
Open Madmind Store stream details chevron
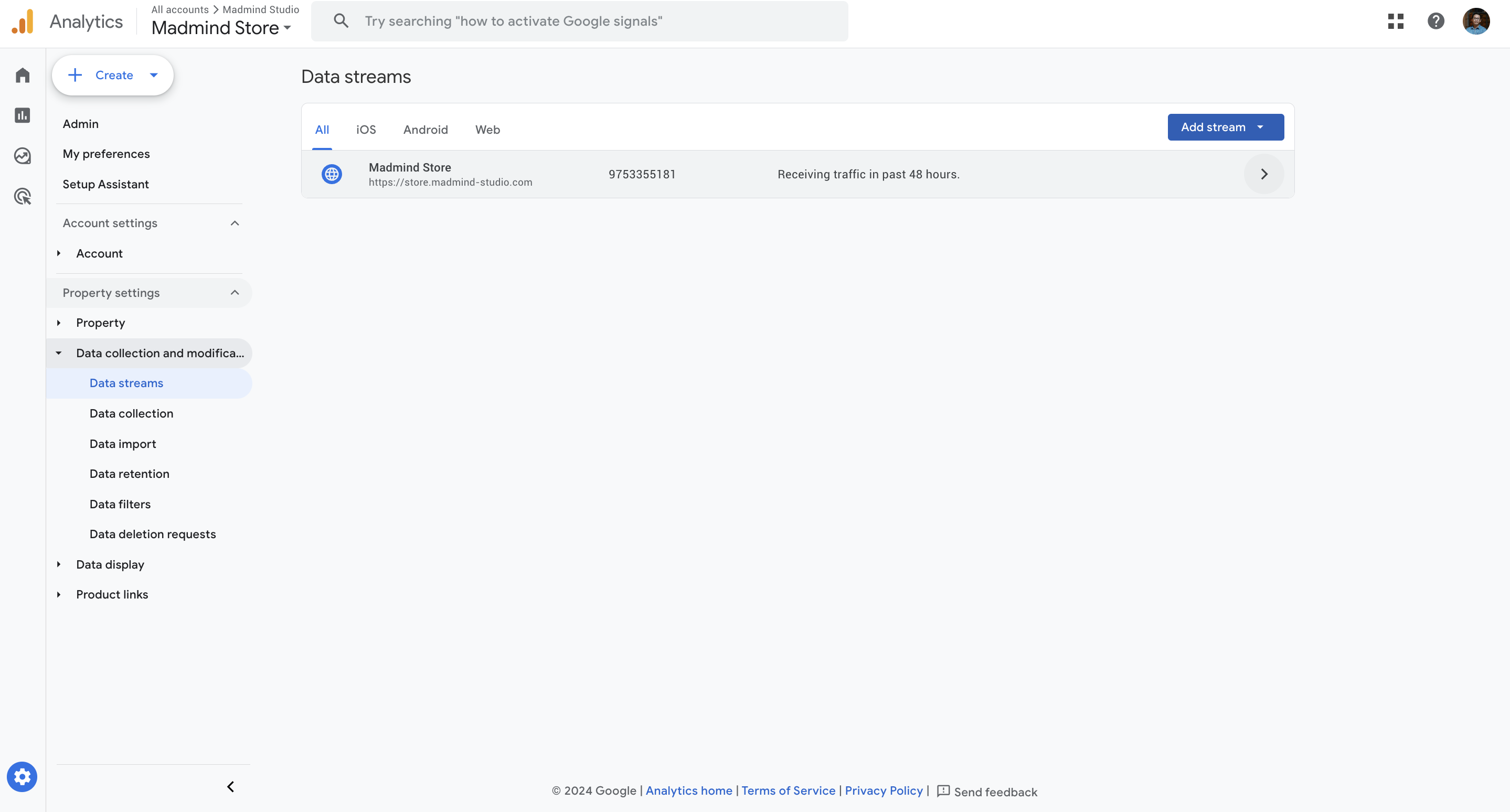(1264, 174)
